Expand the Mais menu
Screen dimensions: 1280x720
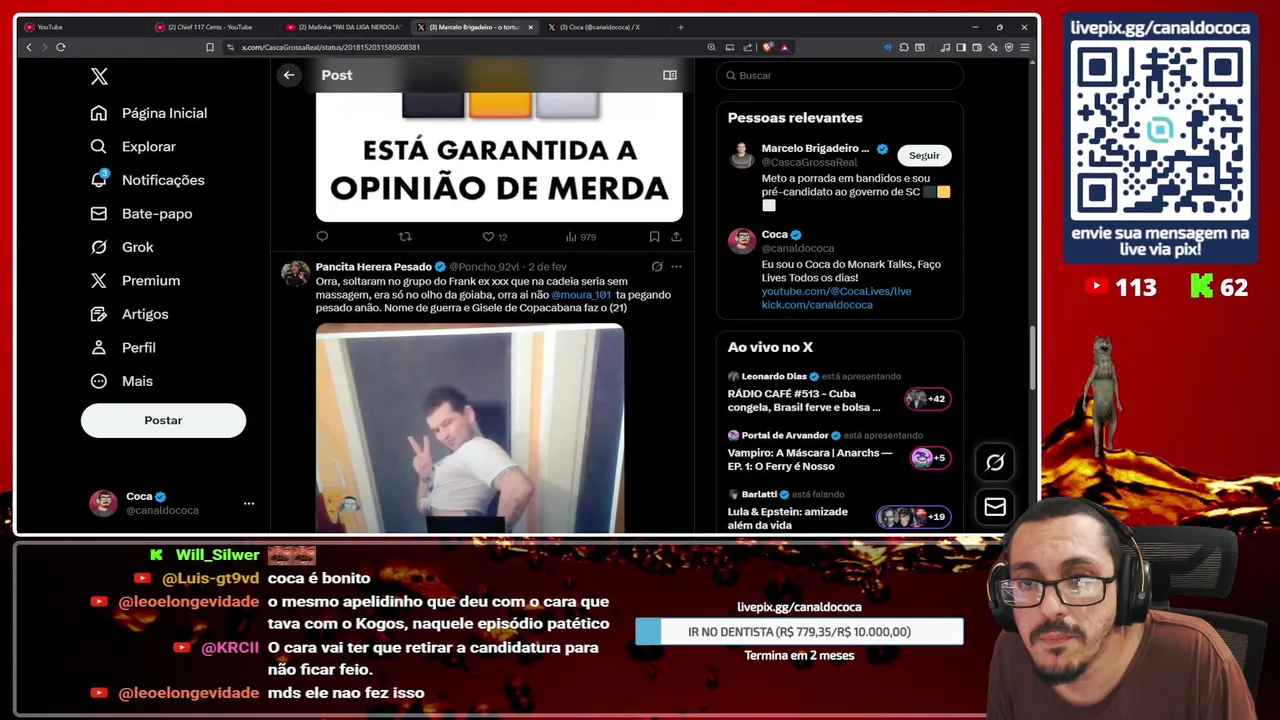pos(121,381)
